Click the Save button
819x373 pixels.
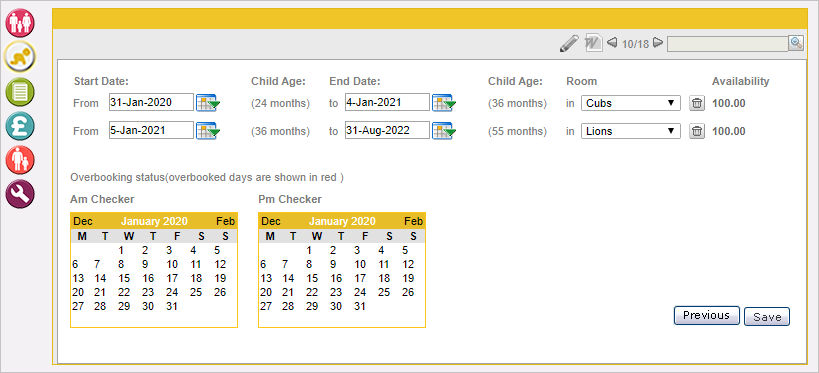pyautogui.click(x=767, y=317)
